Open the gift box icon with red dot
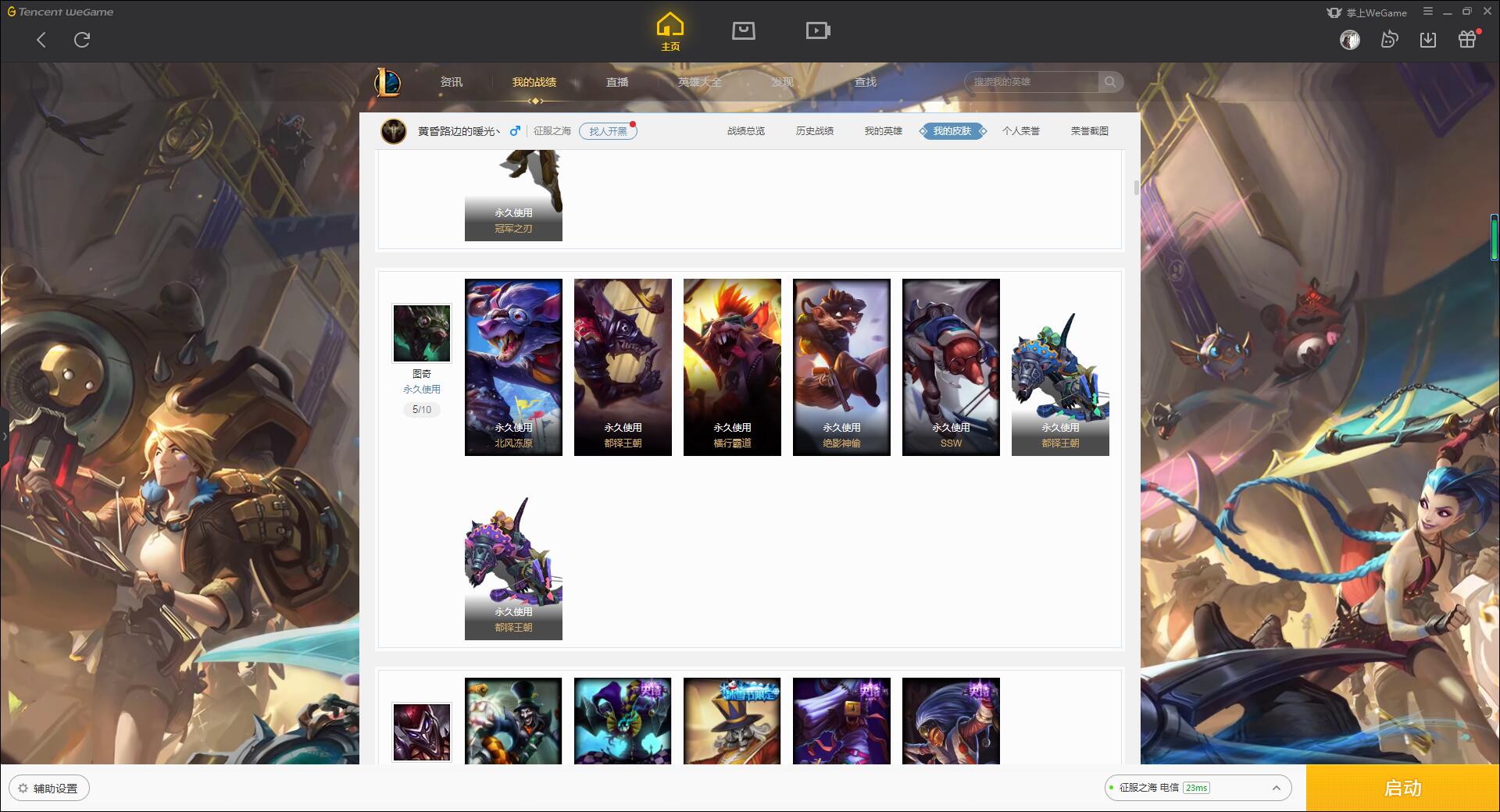 click(1467, 39)
